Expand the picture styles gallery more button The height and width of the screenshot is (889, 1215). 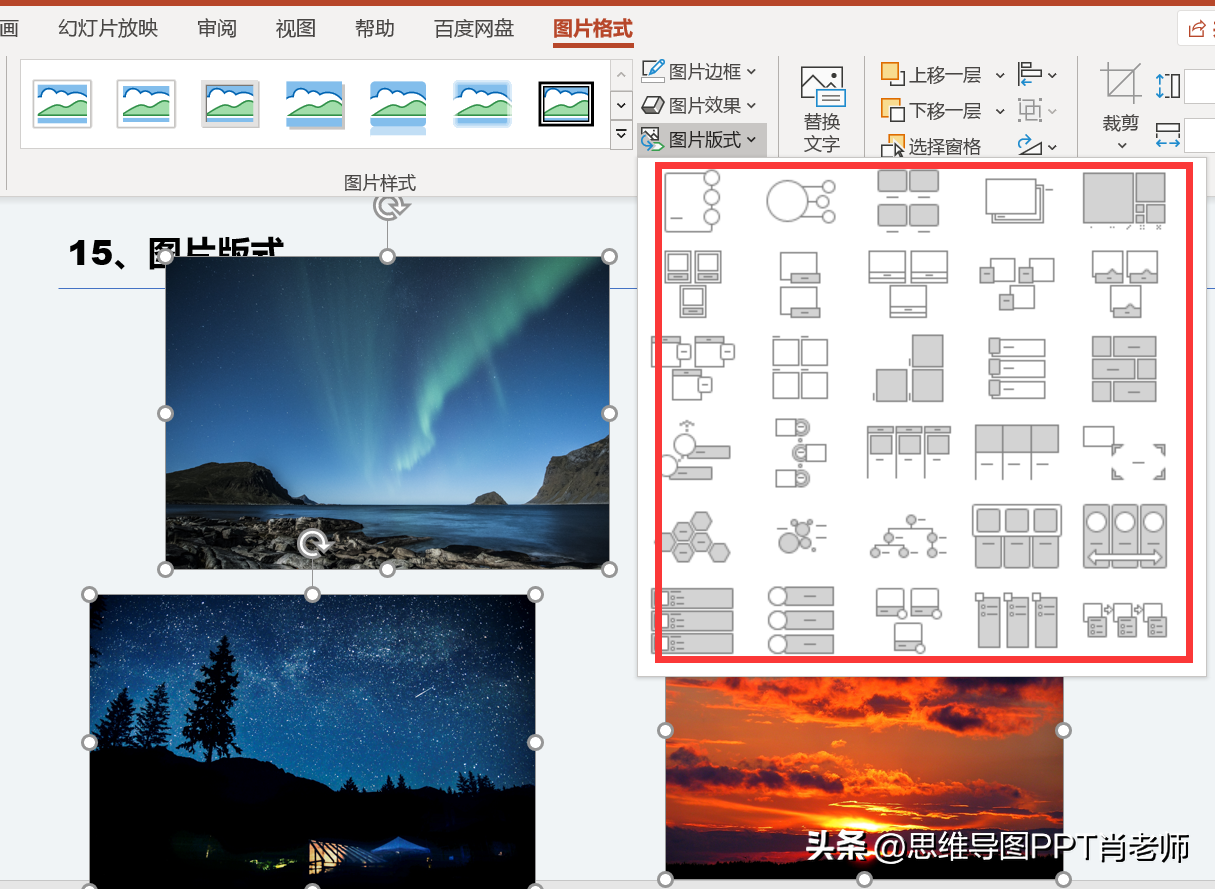621,133
